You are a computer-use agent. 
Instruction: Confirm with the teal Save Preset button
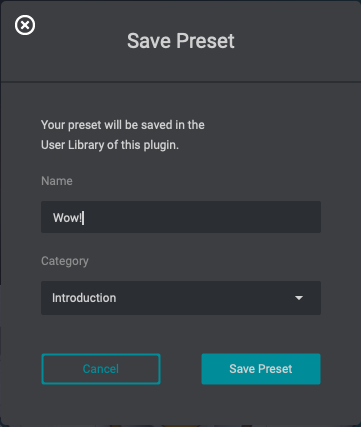pos(261,369)
